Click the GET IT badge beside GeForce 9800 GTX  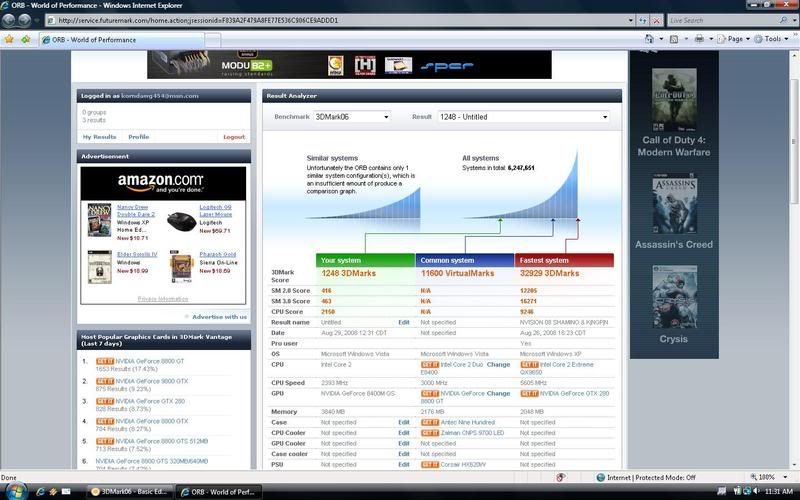(105, 381)
